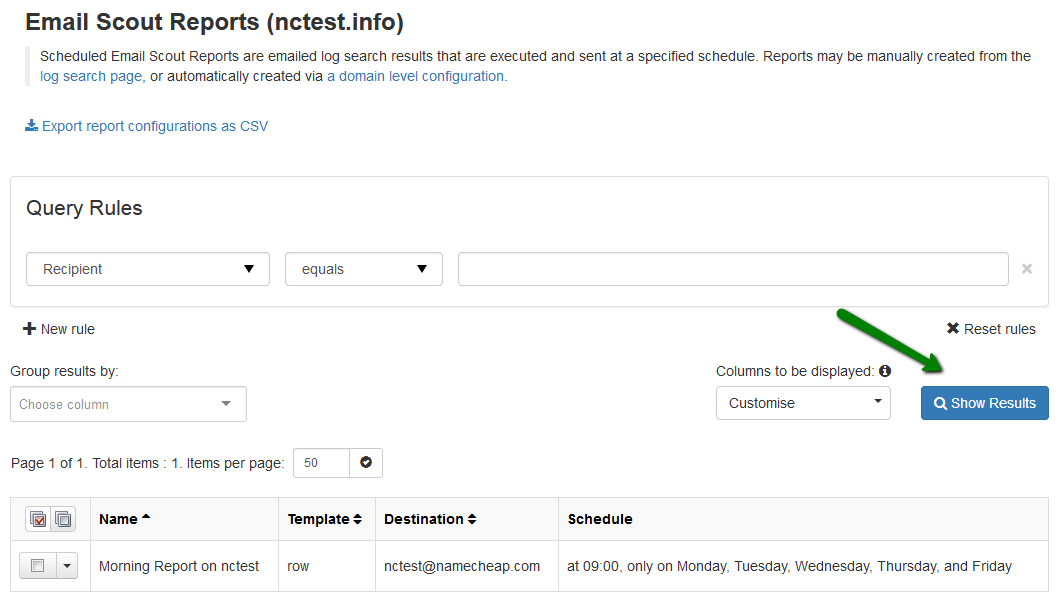Screen dimensions: 1064x609
Task: Tick the checkbox for Morning Report on nctest
Action: 37,566
